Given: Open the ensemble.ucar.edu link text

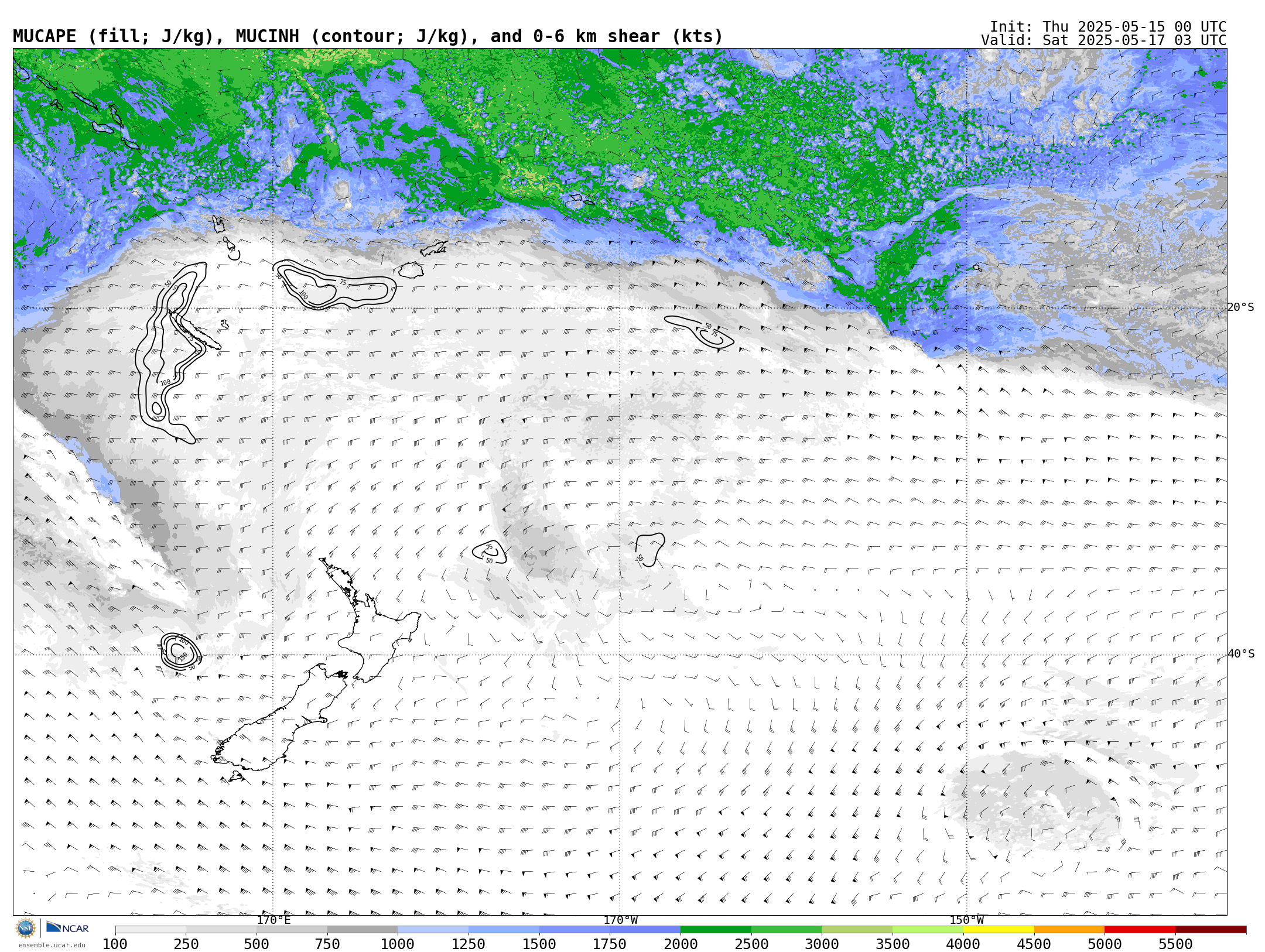Looking at the screenshot, I should point(52,945).
